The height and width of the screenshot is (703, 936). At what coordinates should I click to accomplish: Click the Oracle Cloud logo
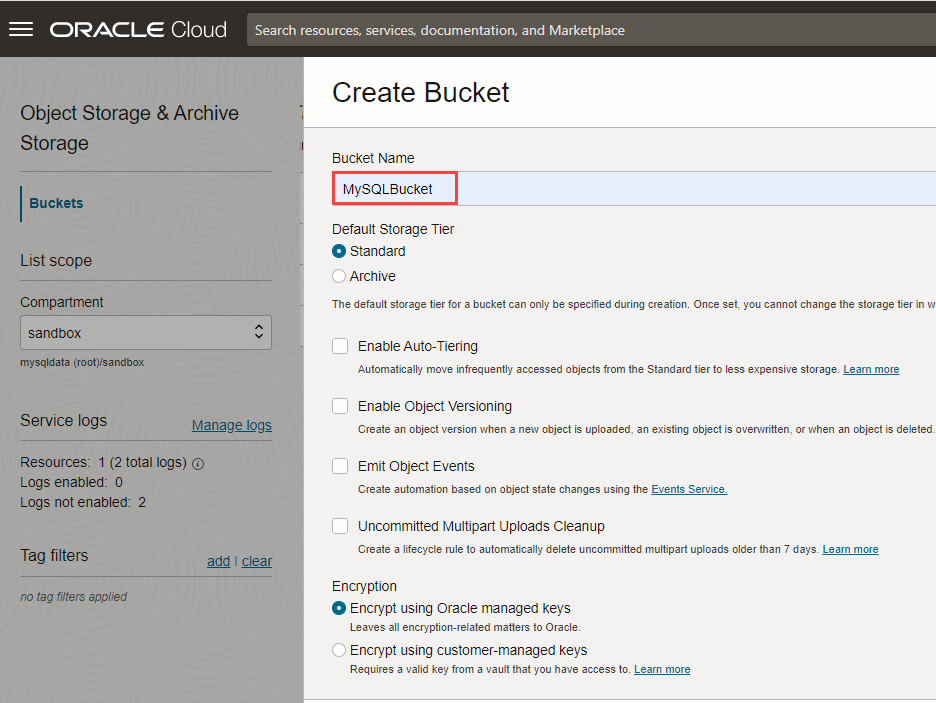(138, 29)
